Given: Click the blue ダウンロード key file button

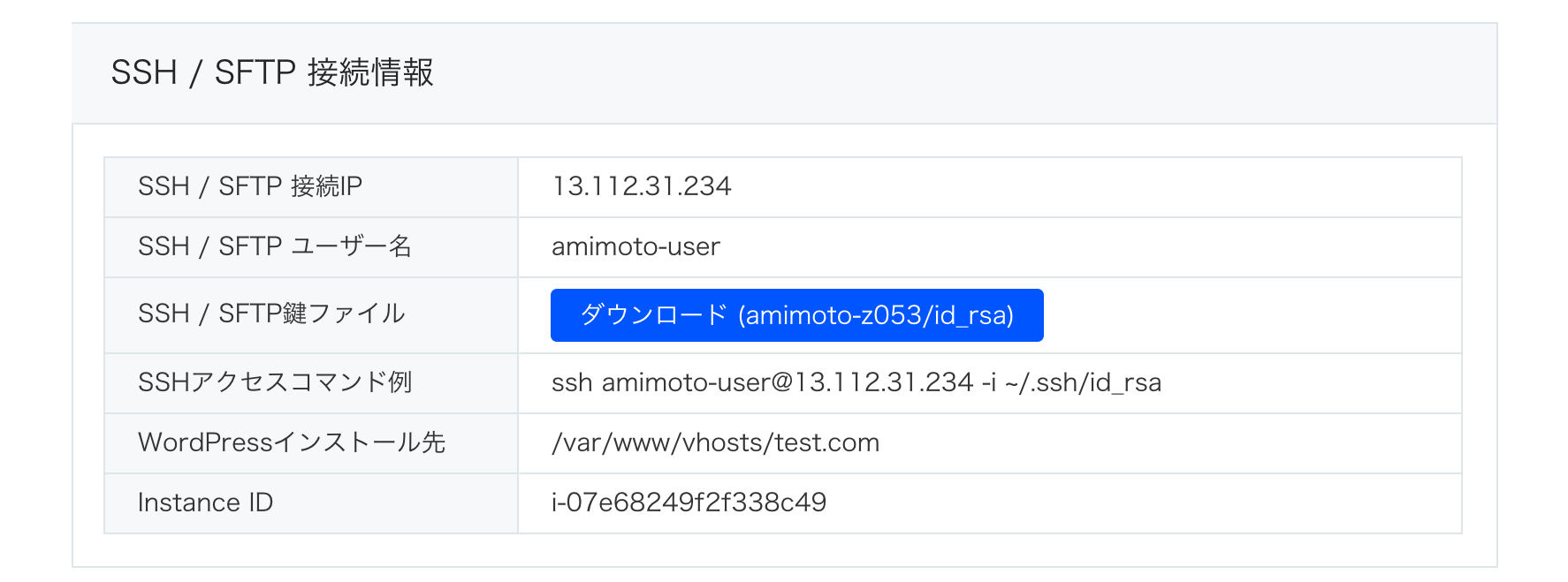Looking at the screenshot, I should [796, 315].
